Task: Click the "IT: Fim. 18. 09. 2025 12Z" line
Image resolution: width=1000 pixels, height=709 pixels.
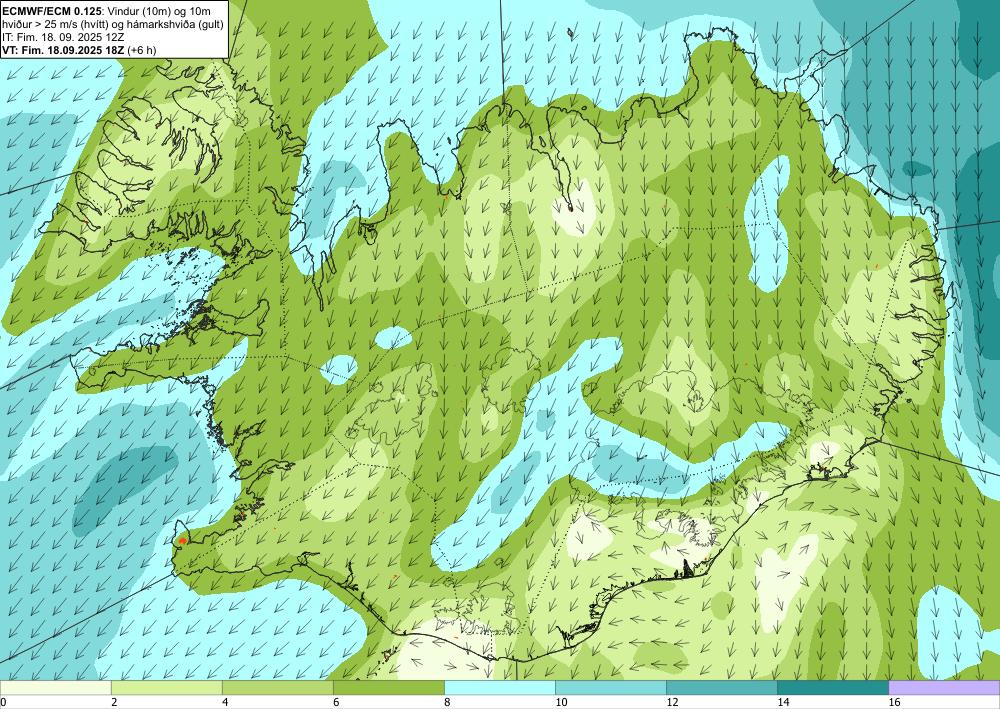Action: pos(63,36)
